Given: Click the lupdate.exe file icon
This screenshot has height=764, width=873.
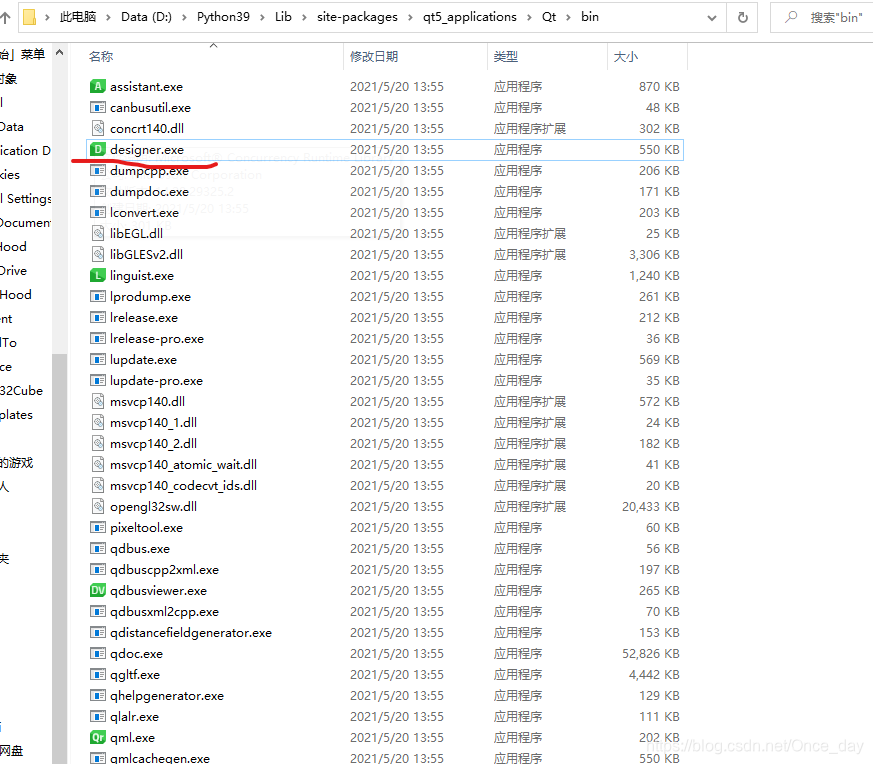Looking at the screenshot, I should [97, 359].
